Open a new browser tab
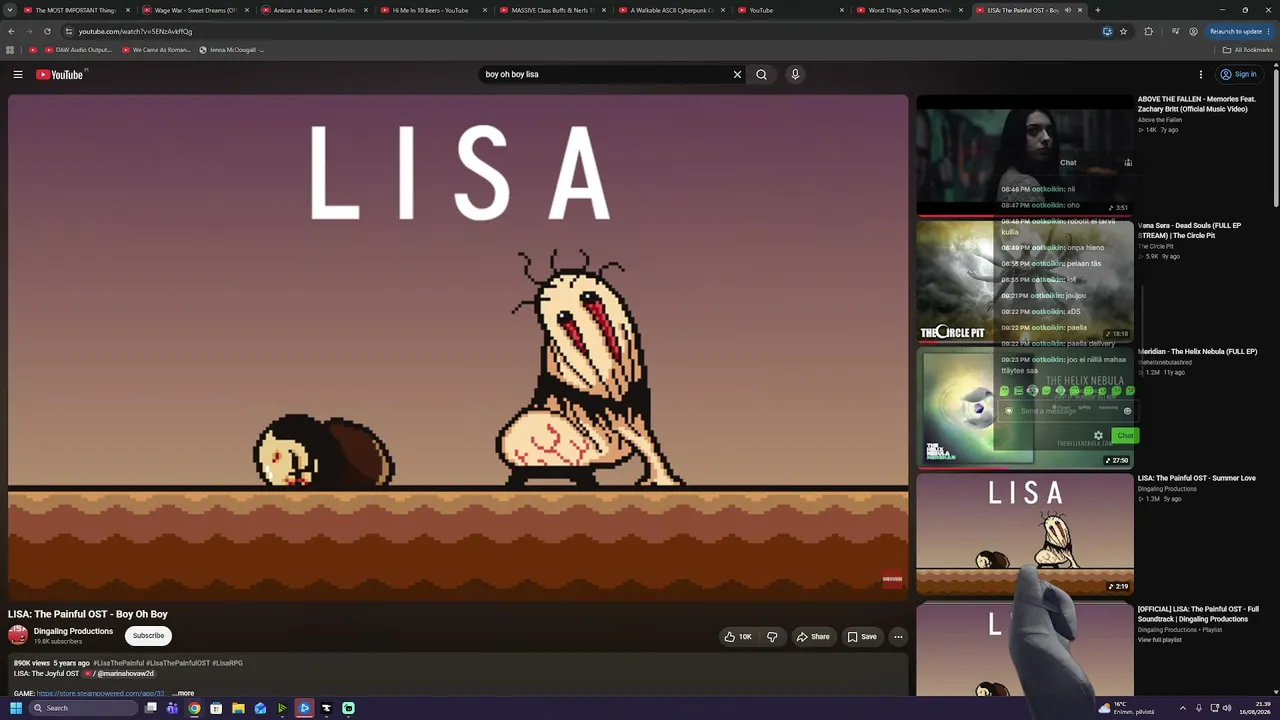The image size is (1280, 720). coord(1097,10)
